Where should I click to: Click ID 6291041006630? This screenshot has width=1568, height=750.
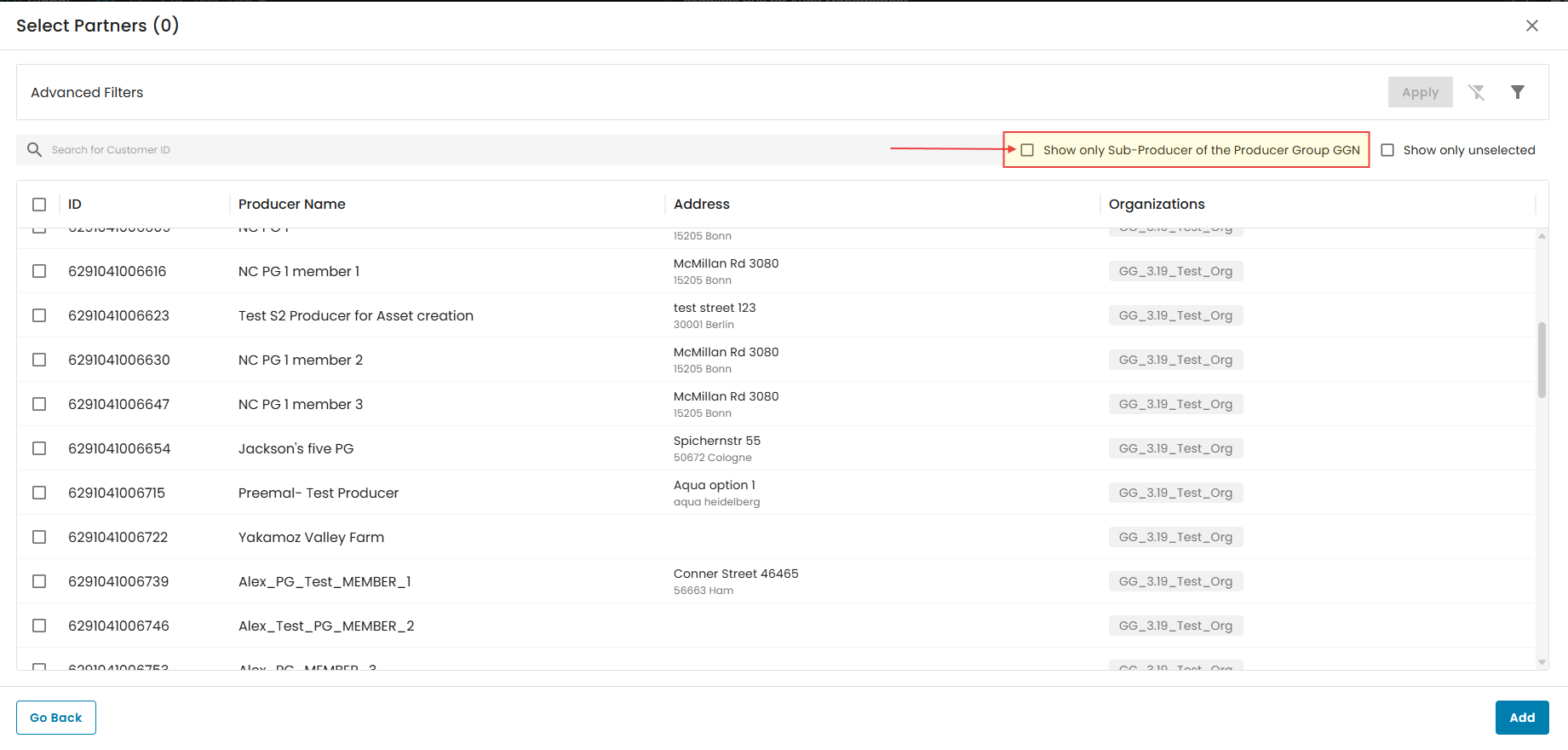pos(119,360)
